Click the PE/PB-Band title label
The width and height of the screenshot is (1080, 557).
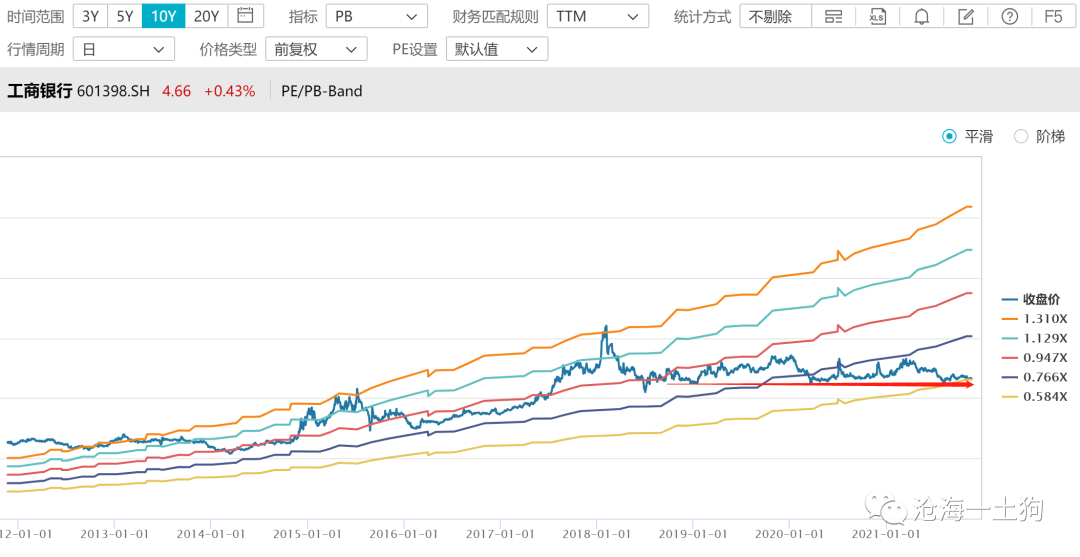322,91
